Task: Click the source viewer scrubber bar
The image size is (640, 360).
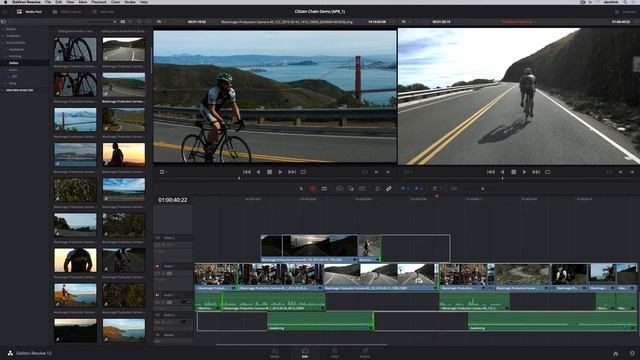Action: coord(275,178)
